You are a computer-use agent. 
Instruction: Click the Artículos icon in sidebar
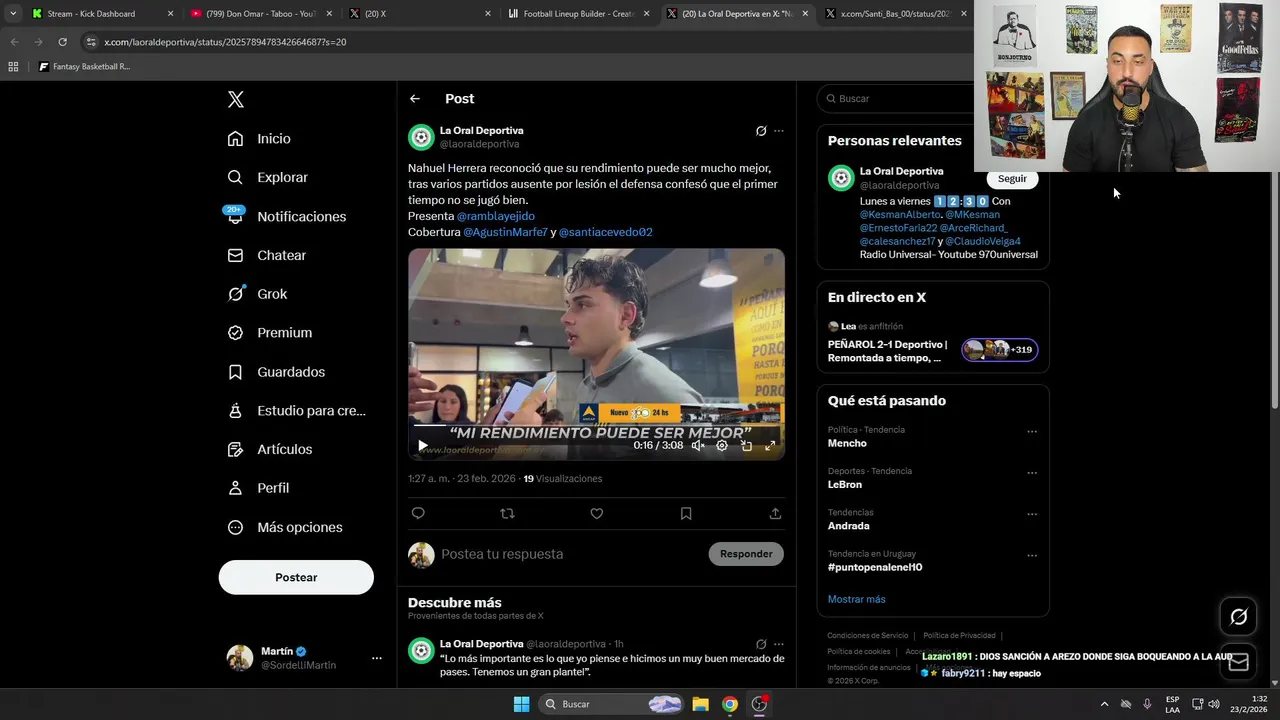tap(235, 449)
